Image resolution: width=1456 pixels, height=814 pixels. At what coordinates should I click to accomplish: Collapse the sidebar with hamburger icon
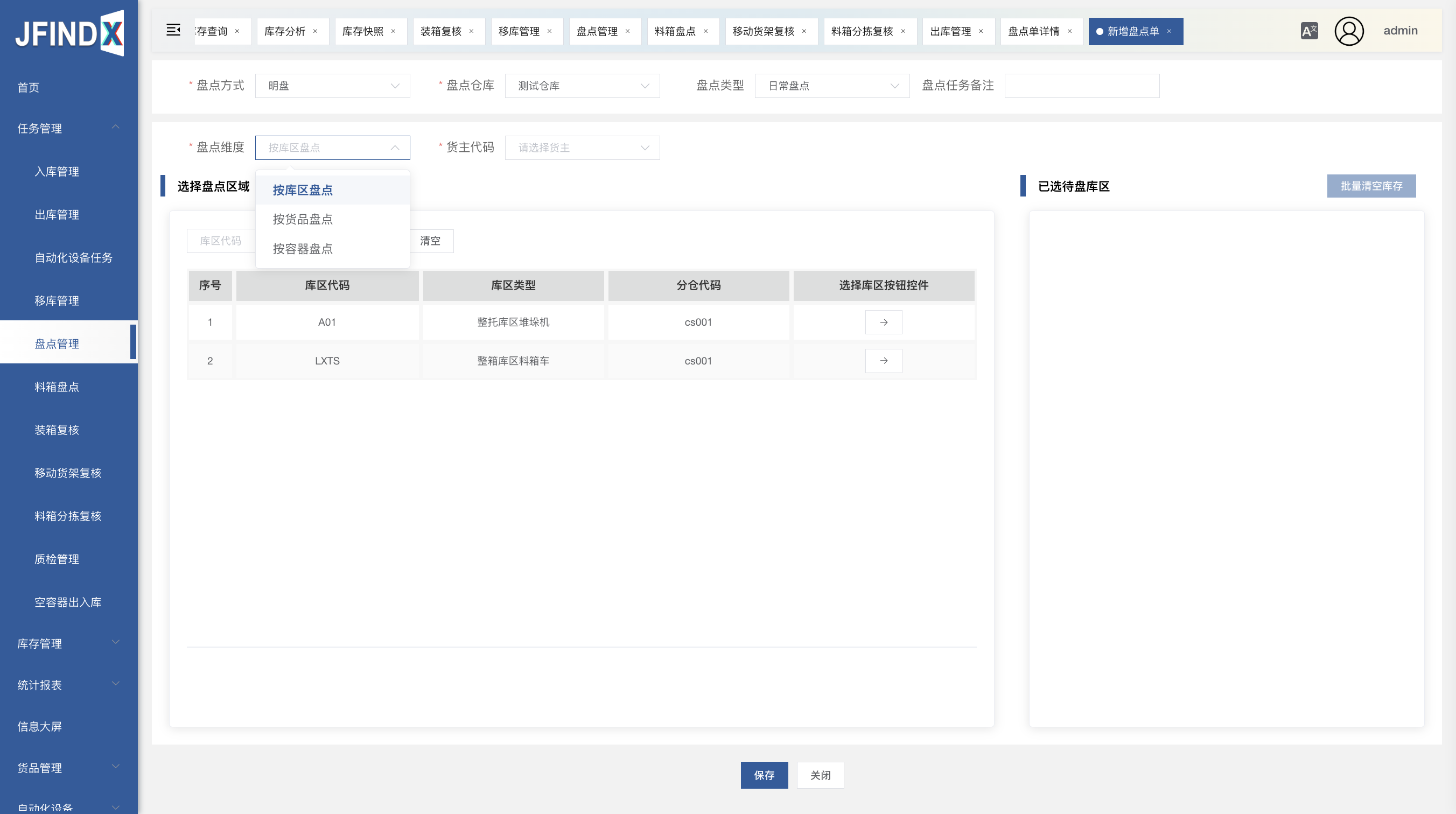173,30
